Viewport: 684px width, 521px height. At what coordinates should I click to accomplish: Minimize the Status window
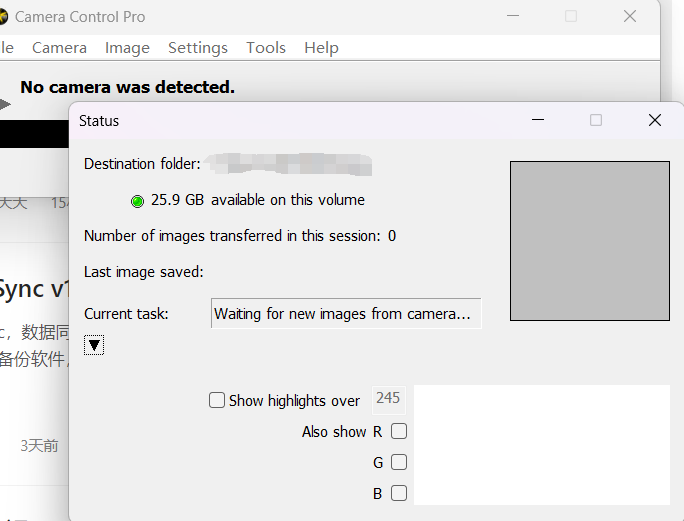pos(538,120)
